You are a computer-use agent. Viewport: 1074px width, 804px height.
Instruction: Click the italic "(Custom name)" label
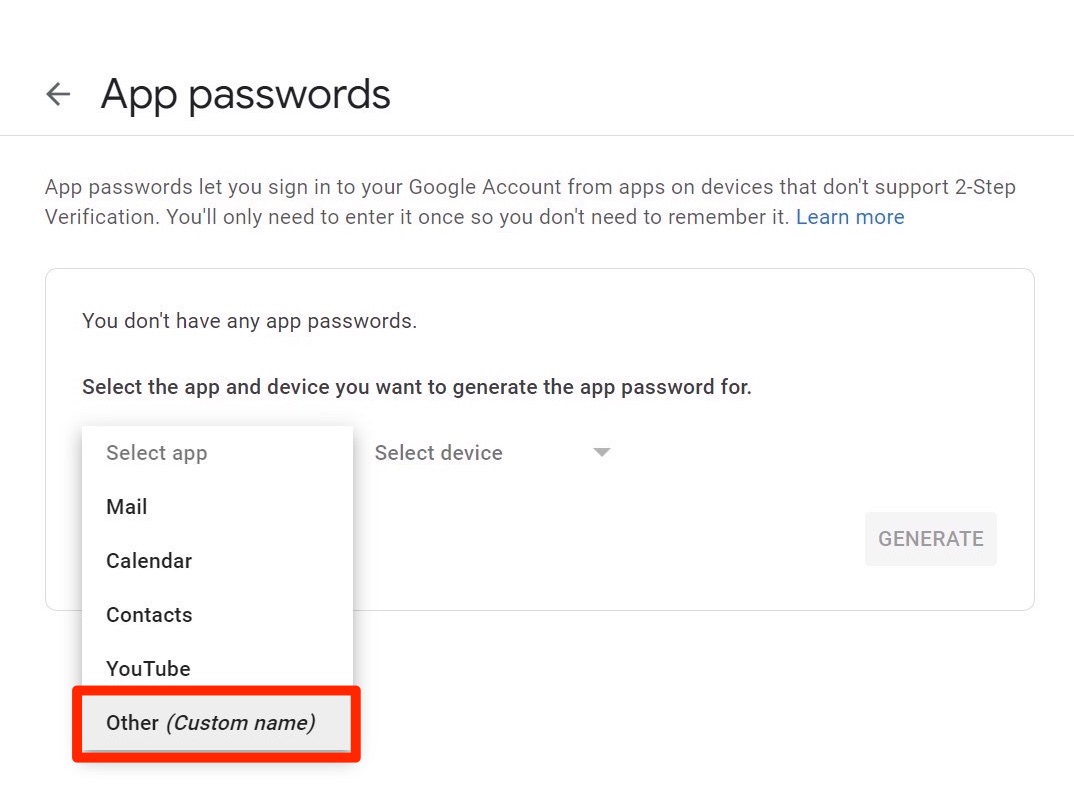(x=240, y=723)
